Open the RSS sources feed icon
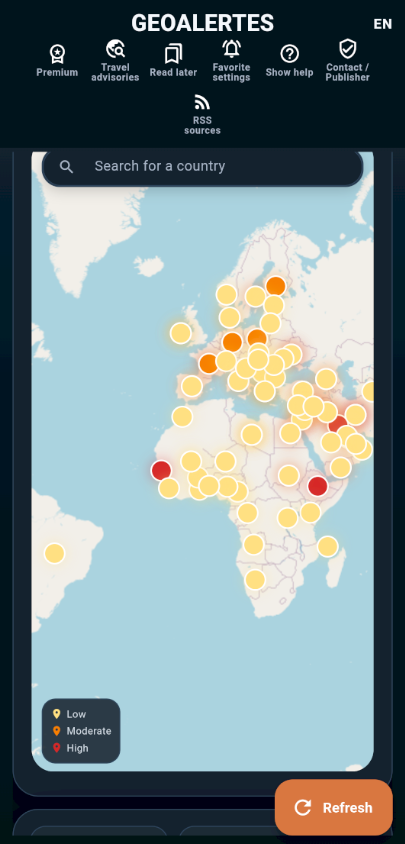 coord(202,102)
